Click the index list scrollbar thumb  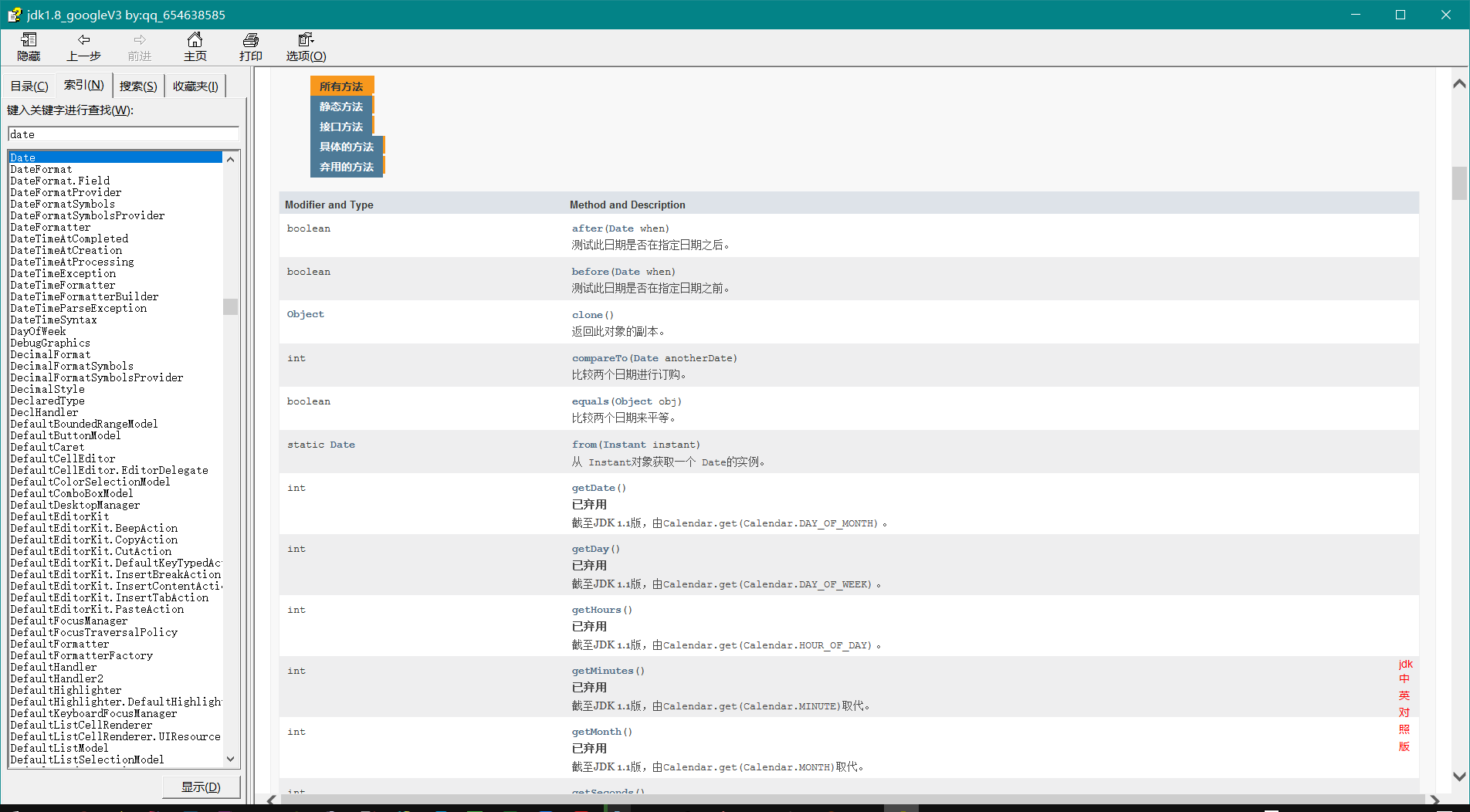point(230,306)
